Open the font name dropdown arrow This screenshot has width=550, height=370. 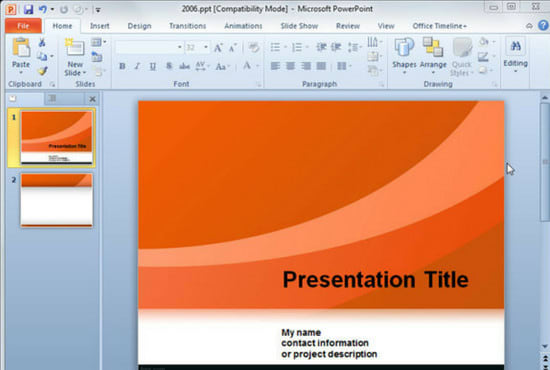click(180, 47)
